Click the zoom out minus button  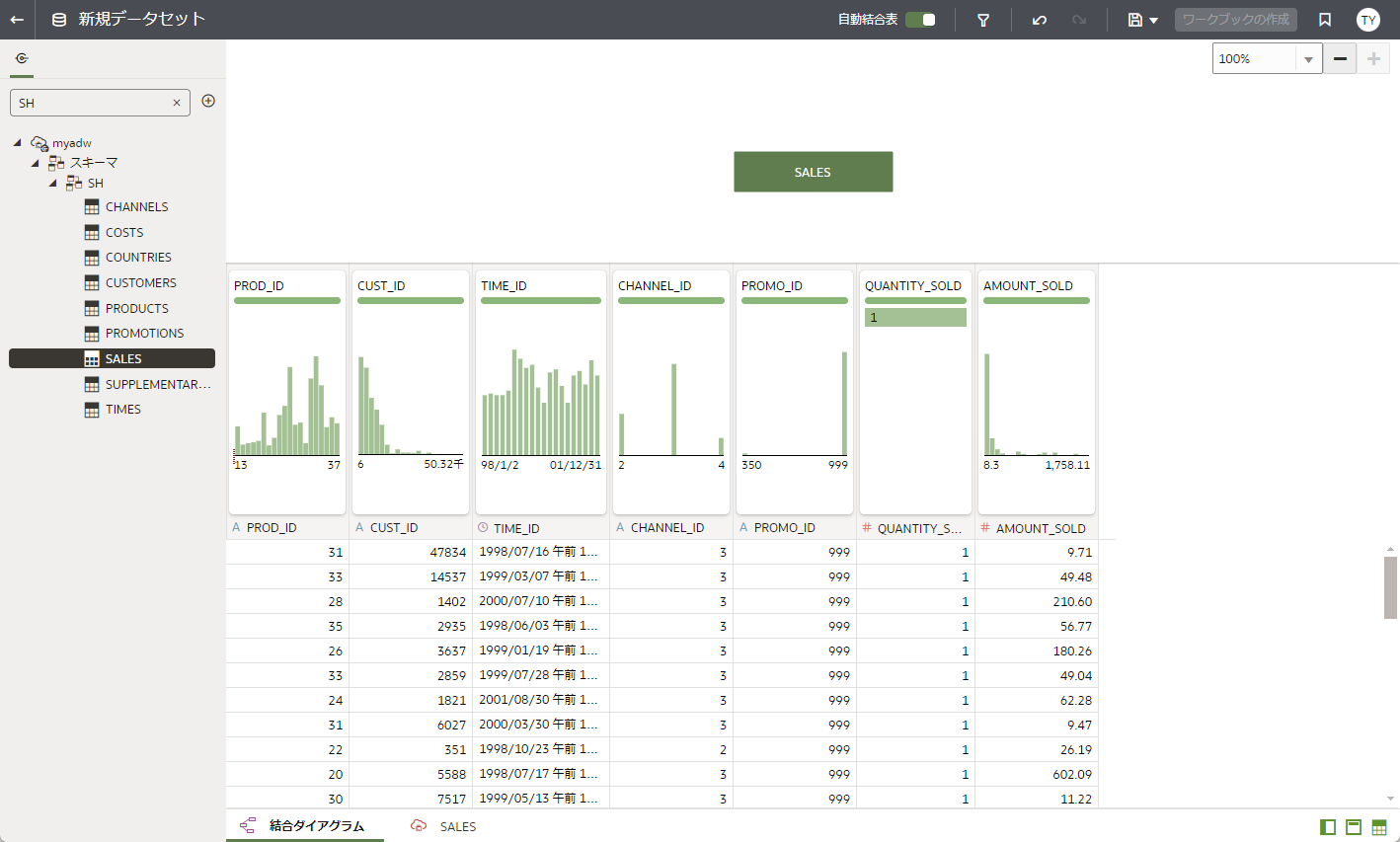point(1340,59)
